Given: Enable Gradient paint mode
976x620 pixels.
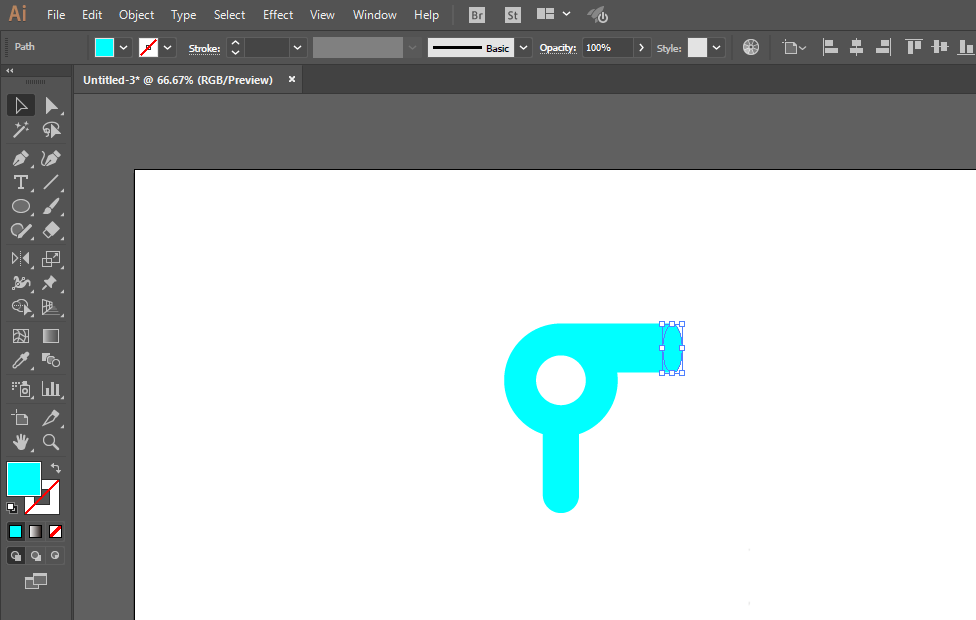Looking at the screenshot, I should (35, 531).
